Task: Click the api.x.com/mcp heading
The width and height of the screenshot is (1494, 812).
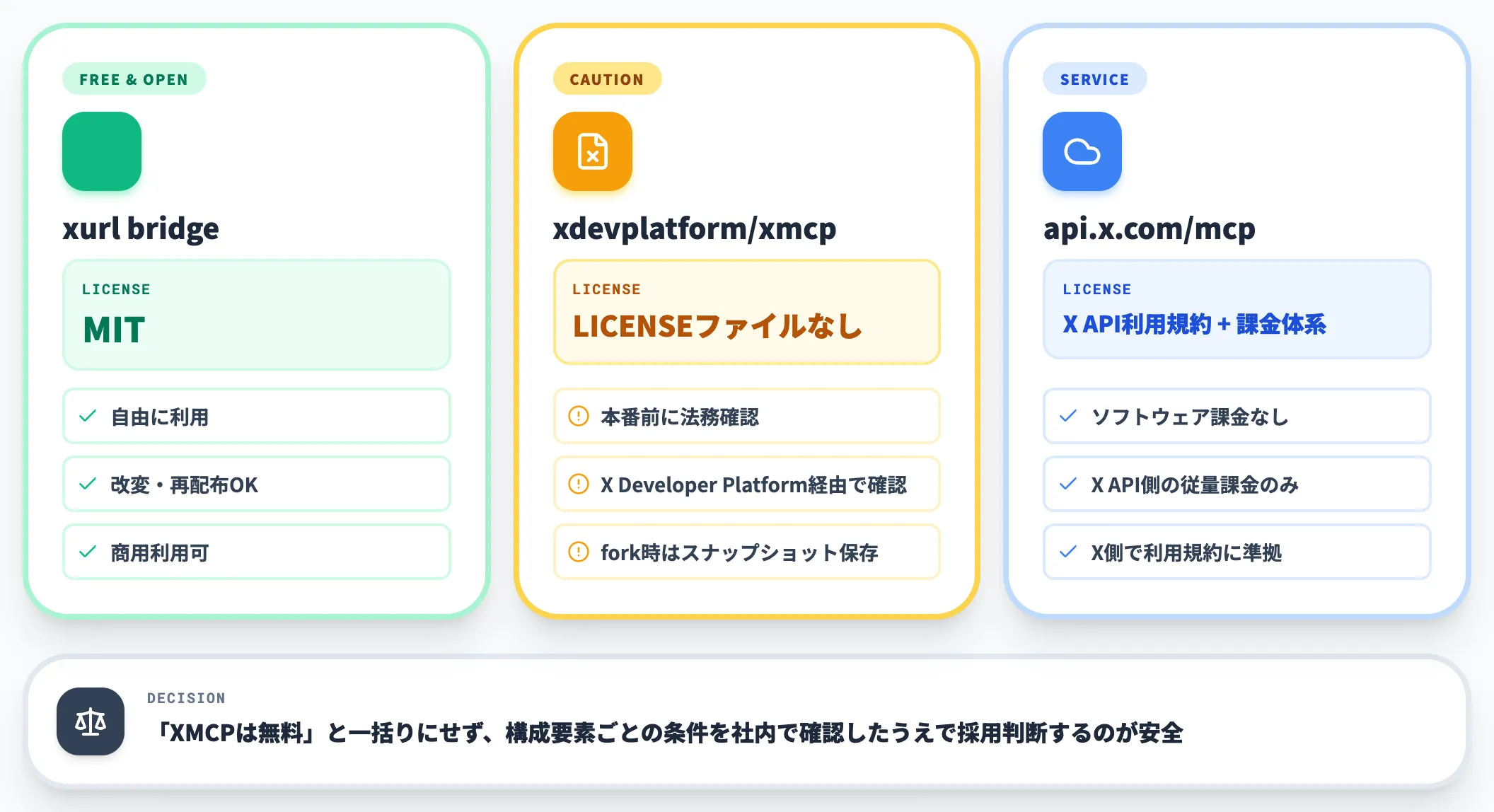Action: 1150,229
